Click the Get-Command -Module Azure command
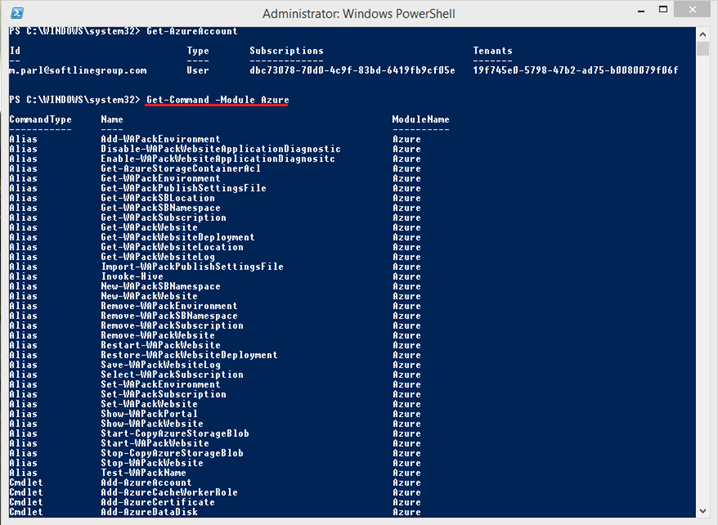This screenshot has height=525, width=718. coord(218,100)
